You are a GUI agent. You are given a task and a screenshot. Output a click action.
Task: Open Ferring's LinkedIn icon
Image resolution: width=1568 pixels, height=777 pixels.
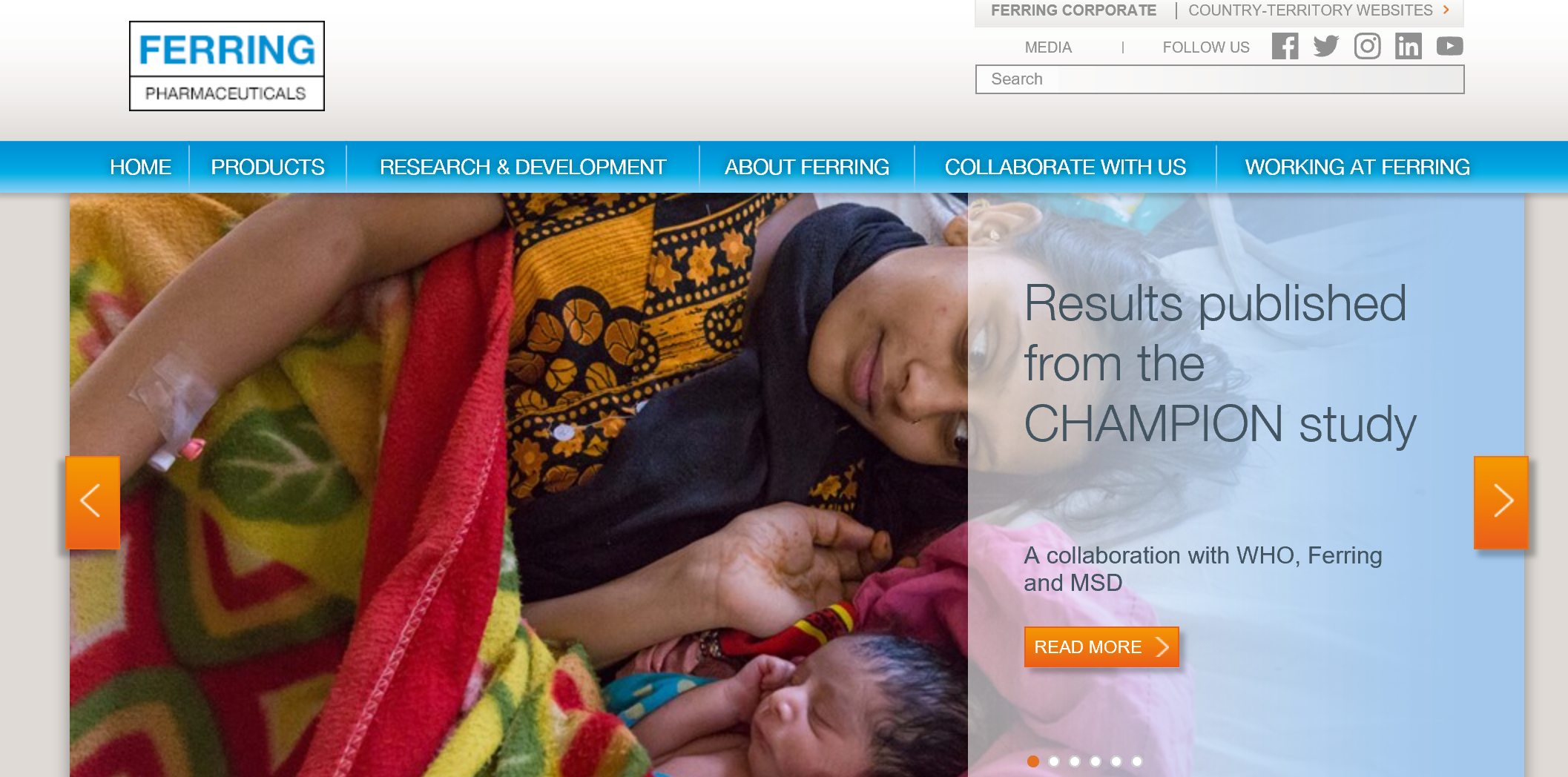1408,47
